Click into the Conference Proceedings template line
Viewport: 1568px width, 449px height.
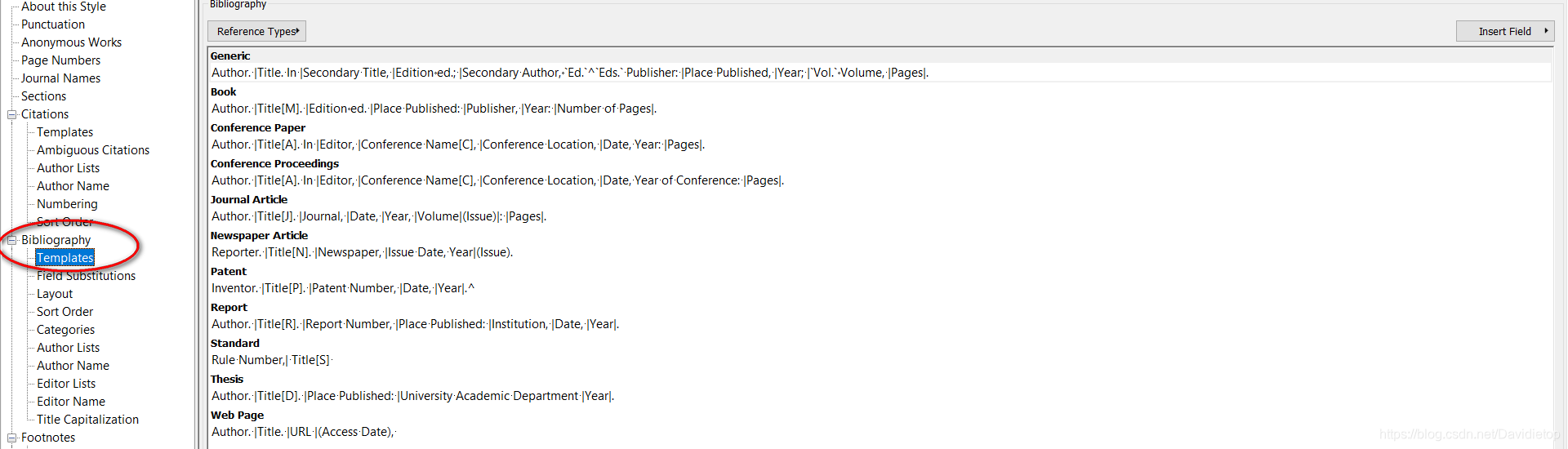pyautogui.click(x=497, y=180)
